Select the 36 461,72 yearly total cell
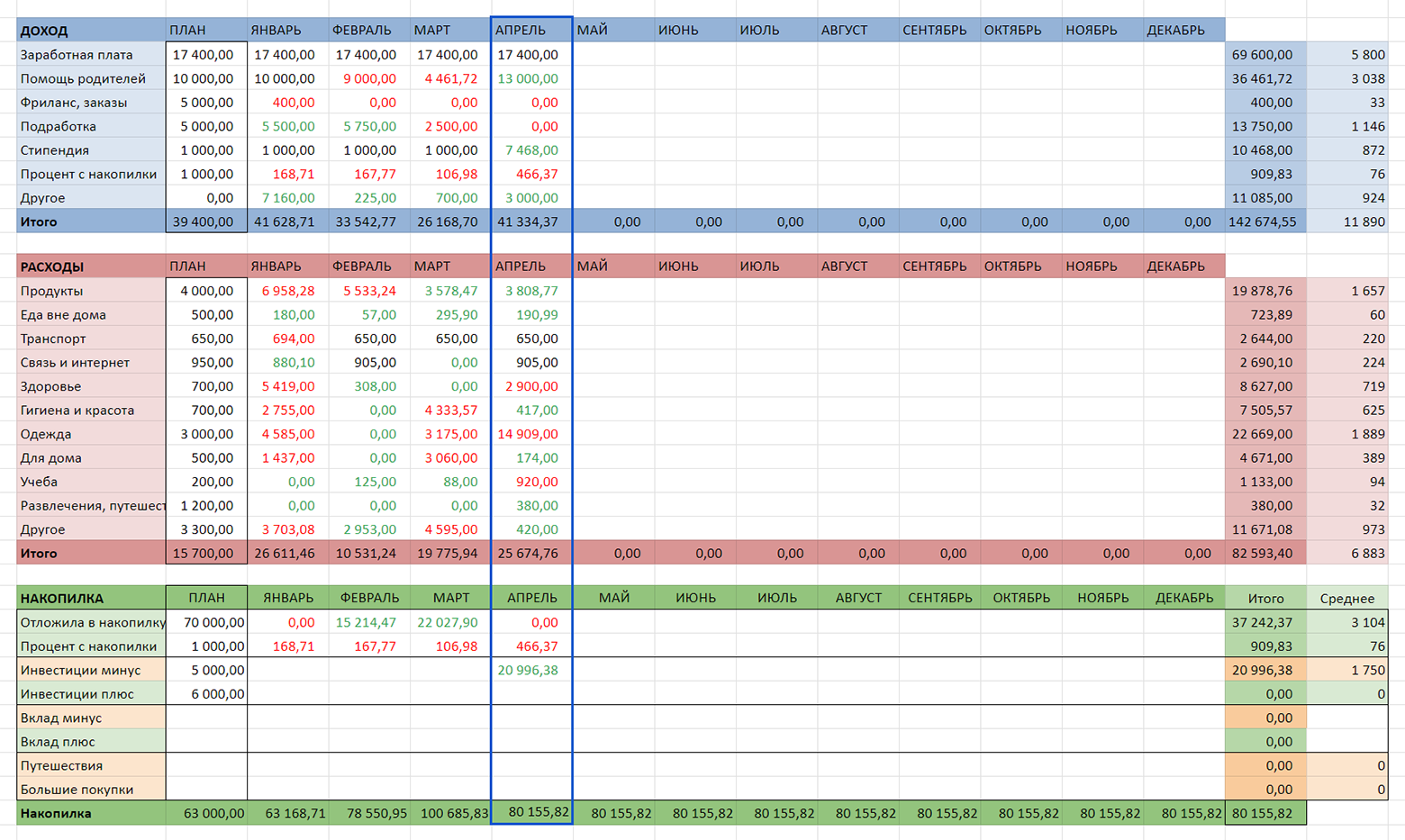 click(x=1265, y=78)
